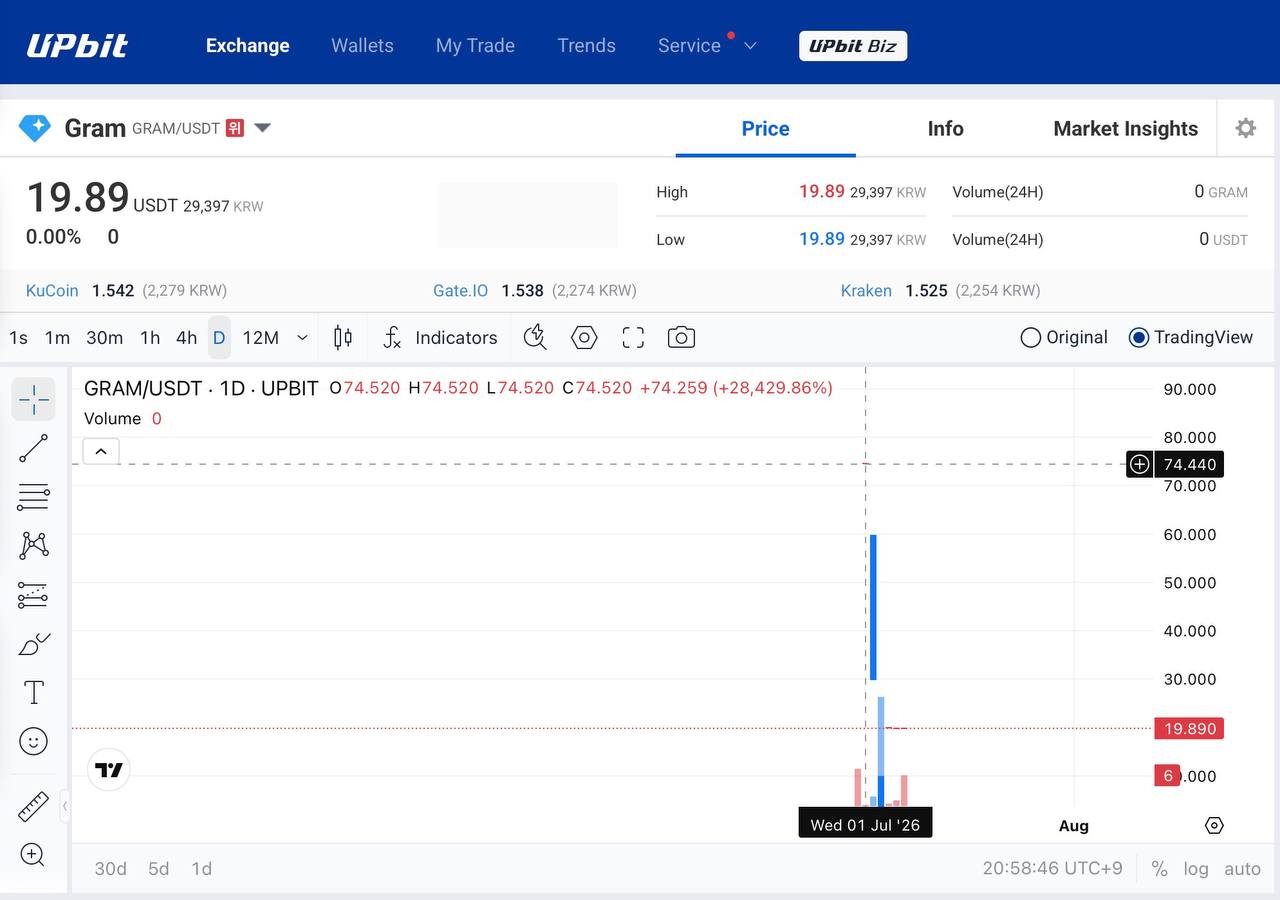Viewport: 1280px width, 900px height.
Task: Click the plus icon on price 74.440
Action: click(1139, 464)
